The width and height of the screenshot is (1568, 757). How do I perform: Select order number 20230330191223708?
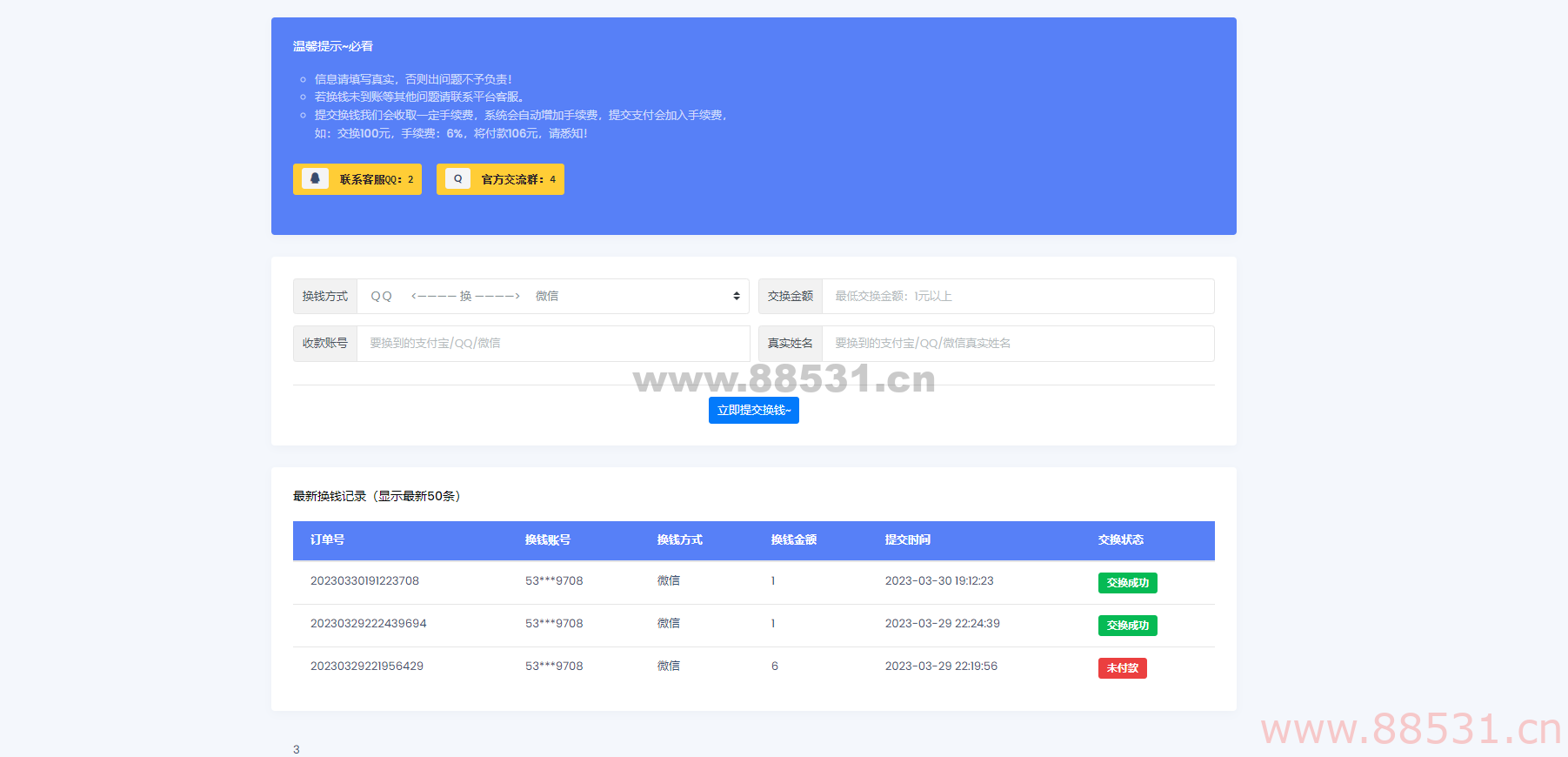[364, 580]
